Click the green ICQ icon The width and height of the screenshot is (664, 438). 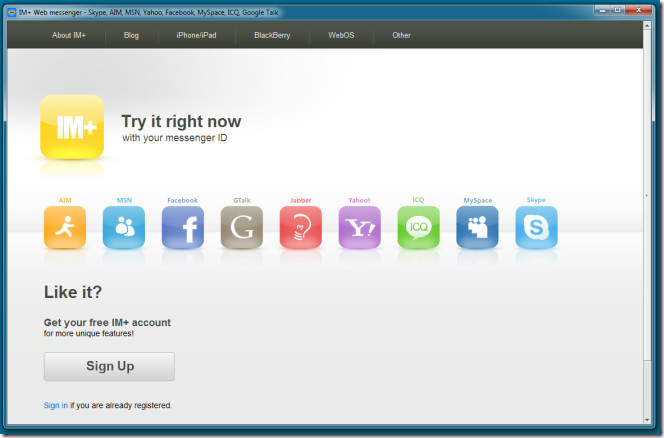click(x=418, y=227)
